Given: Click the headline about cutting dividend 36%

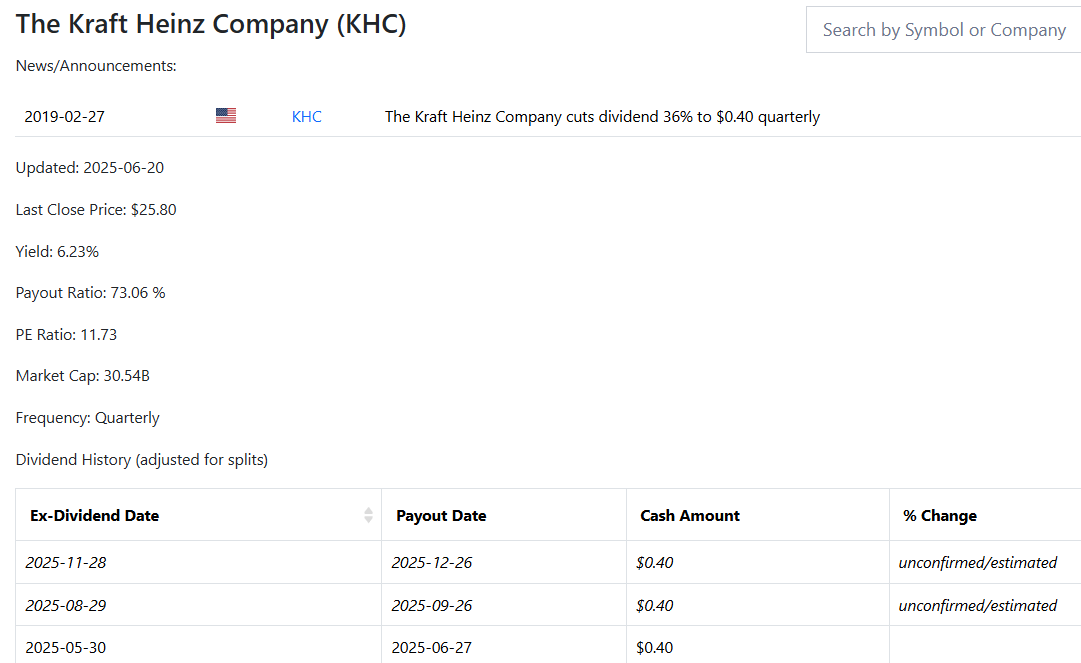Looking at the screenshot, I should 603,116.
